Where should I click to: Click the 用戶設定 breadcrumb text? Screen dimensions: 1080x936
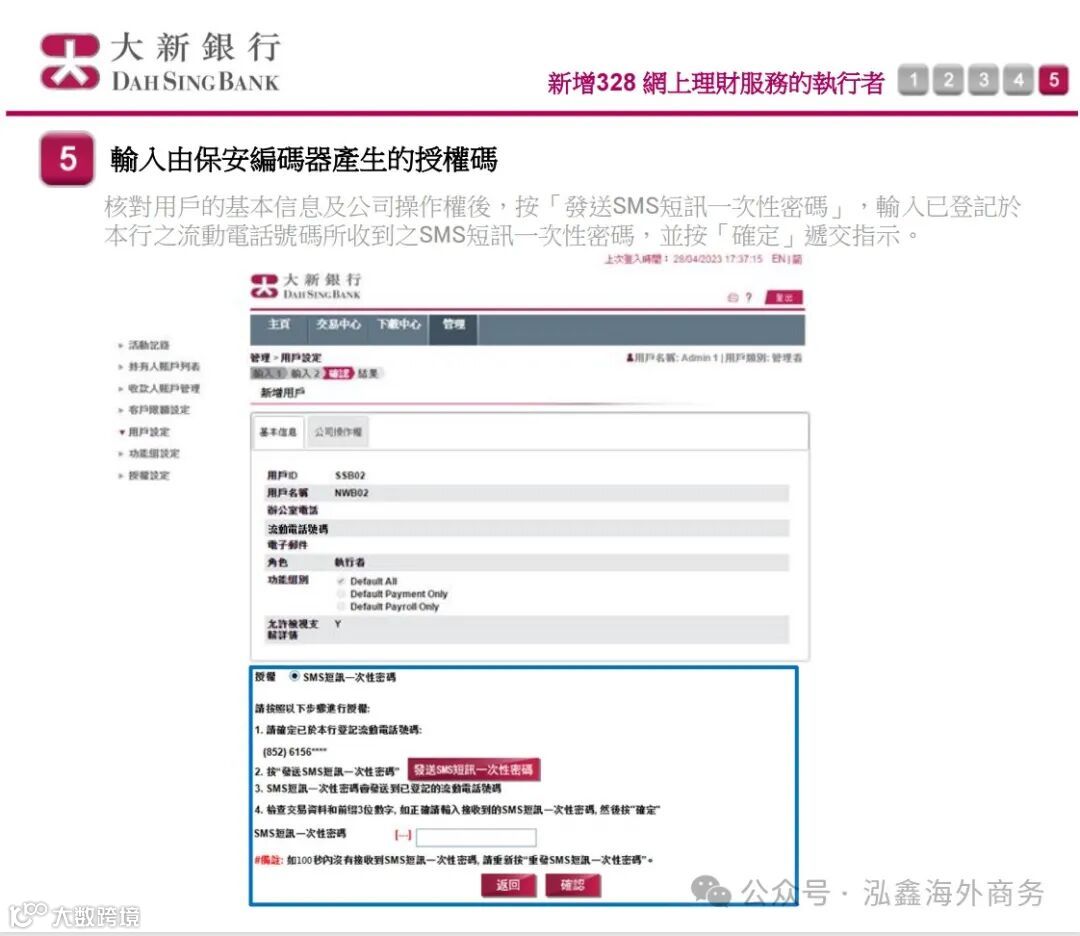[301, 357]
